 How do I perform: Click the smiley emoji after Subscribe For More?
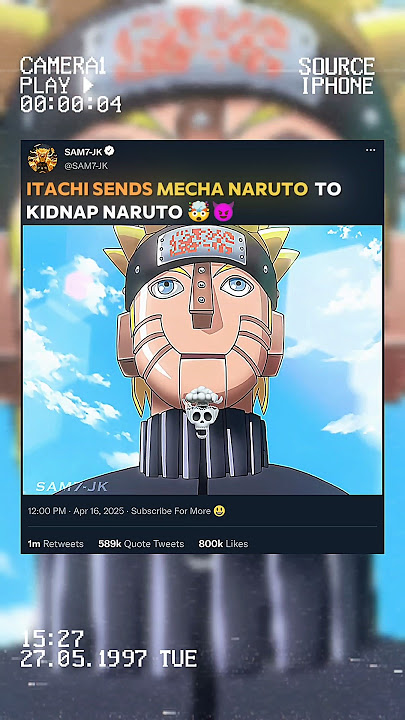tap(219, 511)
